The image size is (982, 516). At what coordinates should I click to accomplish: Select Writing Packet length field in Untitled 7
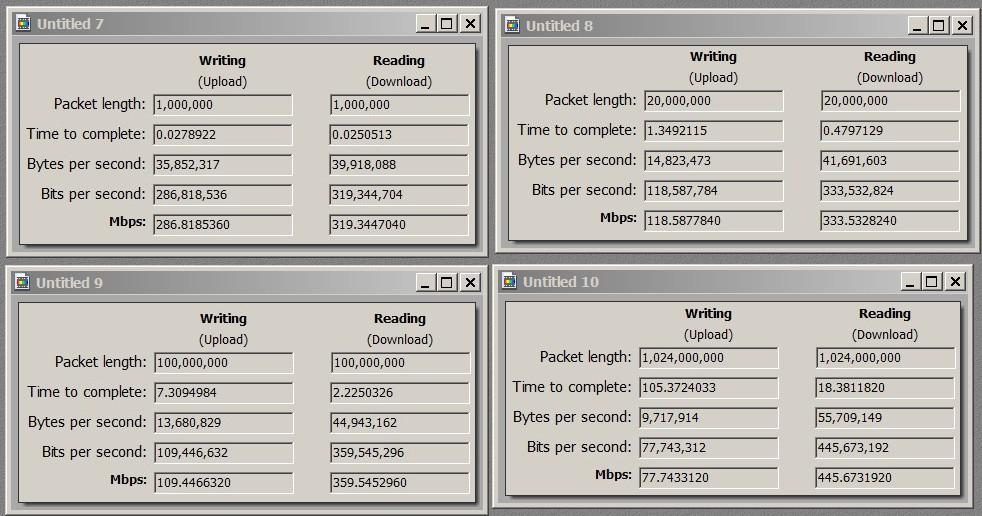pos(222,105)
